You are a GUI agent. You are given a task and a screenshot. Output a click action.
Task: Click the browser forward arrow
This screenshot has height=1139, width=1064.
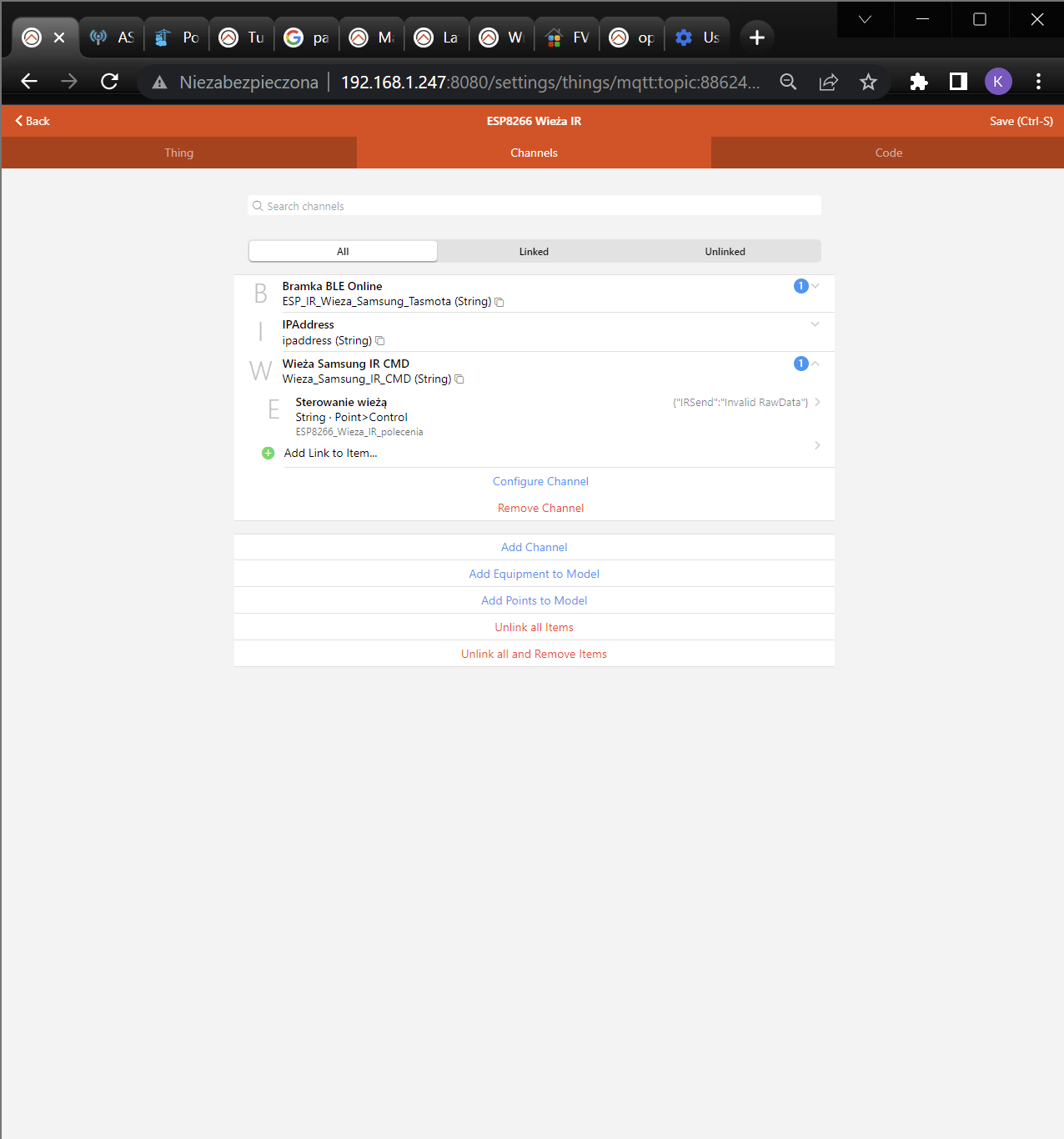click(x=69, y=82)
